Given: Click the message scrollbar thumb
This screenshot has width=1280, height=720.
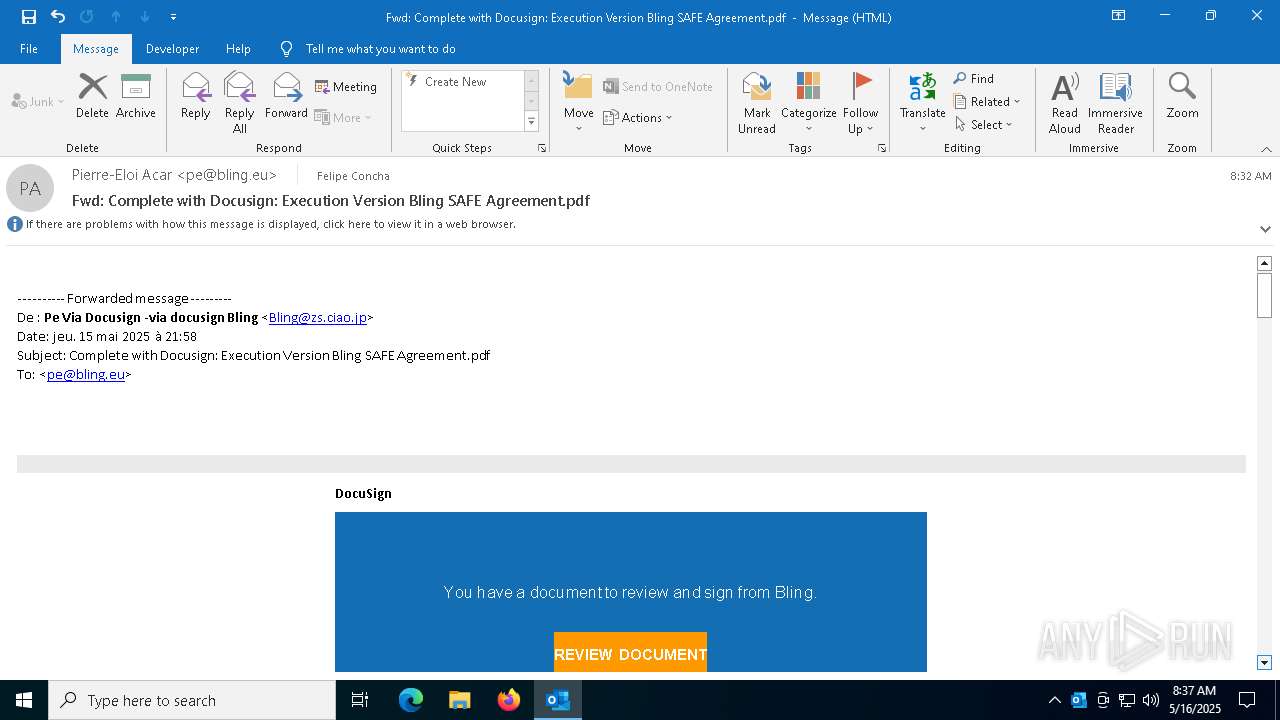Looking at the screenshot, I should tap(1264, 294).
